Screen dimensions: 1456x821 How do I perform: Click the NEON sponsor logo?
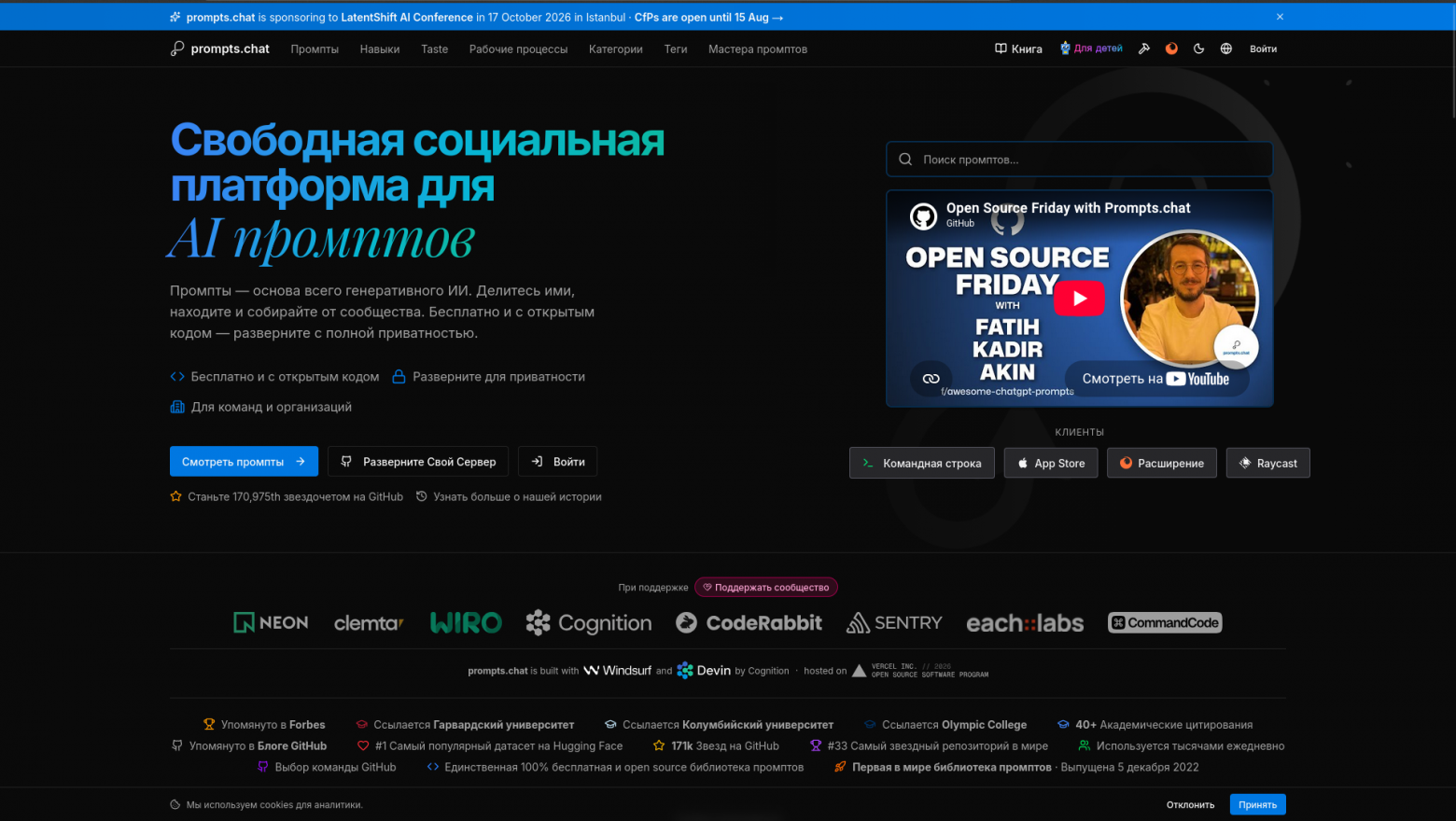271,622
